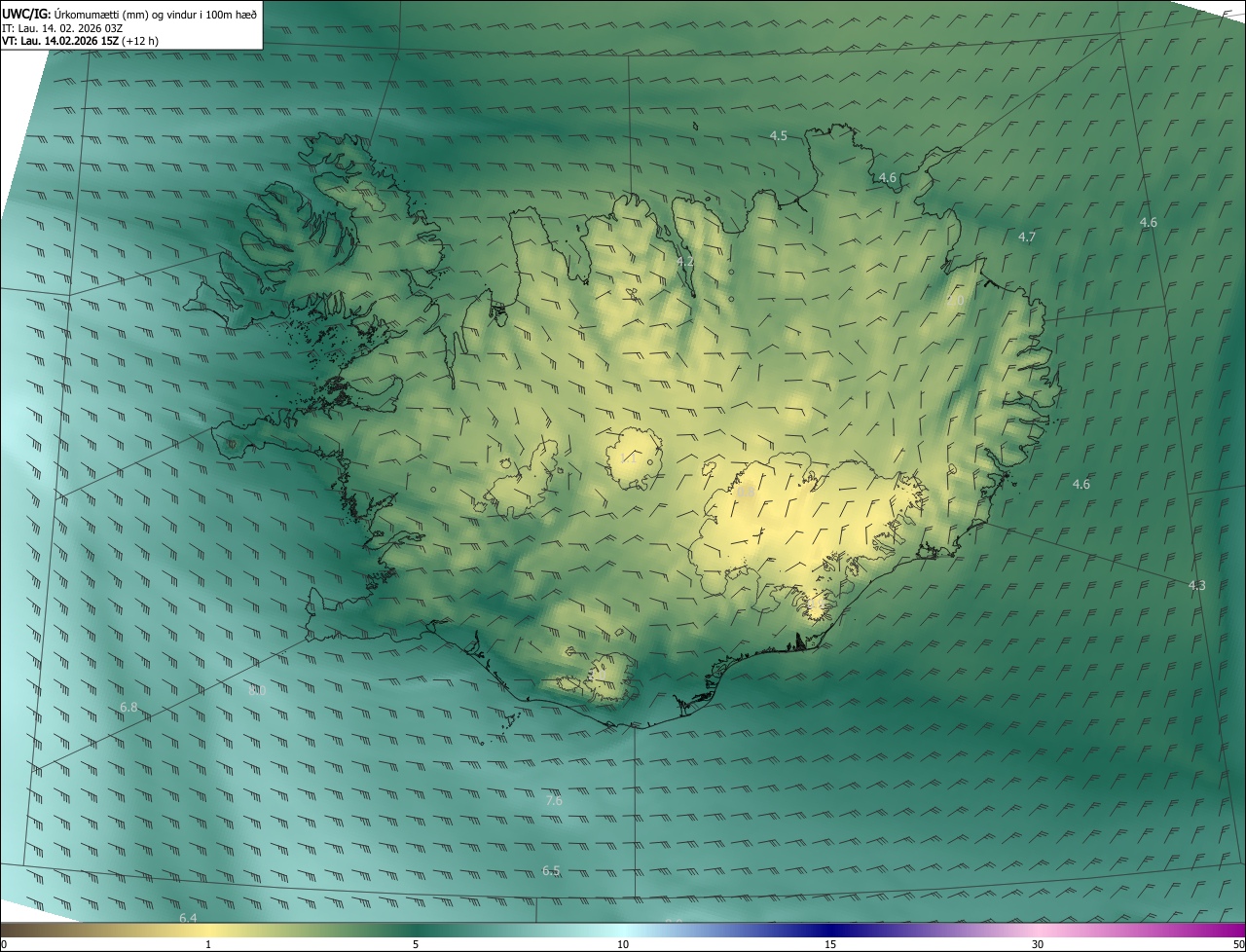The height and width of the screenshot is (952, 1246).
Task: Pick the dark blue colorbar segment above 15
Action: coord(830,930)
